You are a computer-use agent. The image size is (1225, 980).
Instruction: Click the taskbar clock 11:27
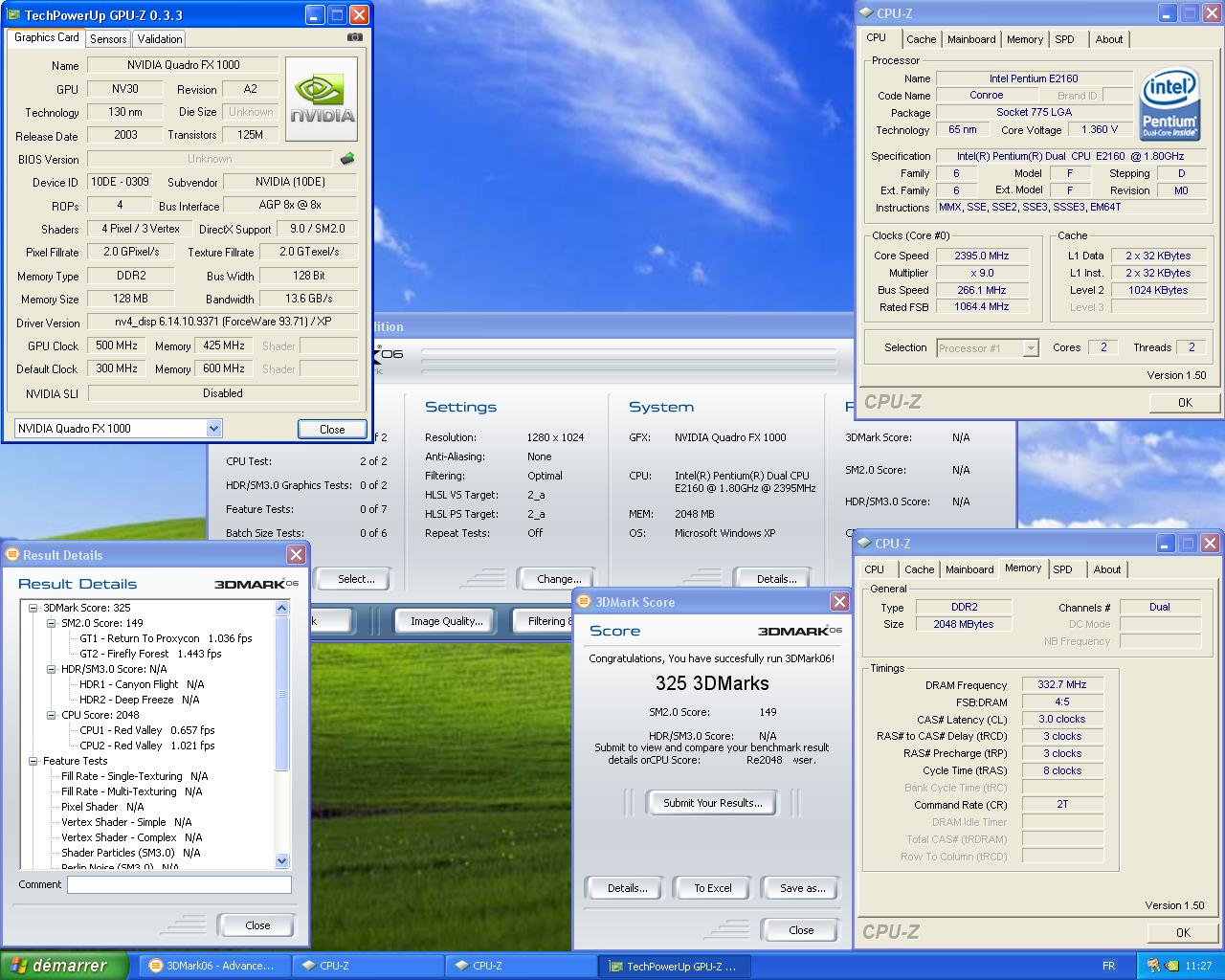pyautogui.click(x=1197, y=966)
